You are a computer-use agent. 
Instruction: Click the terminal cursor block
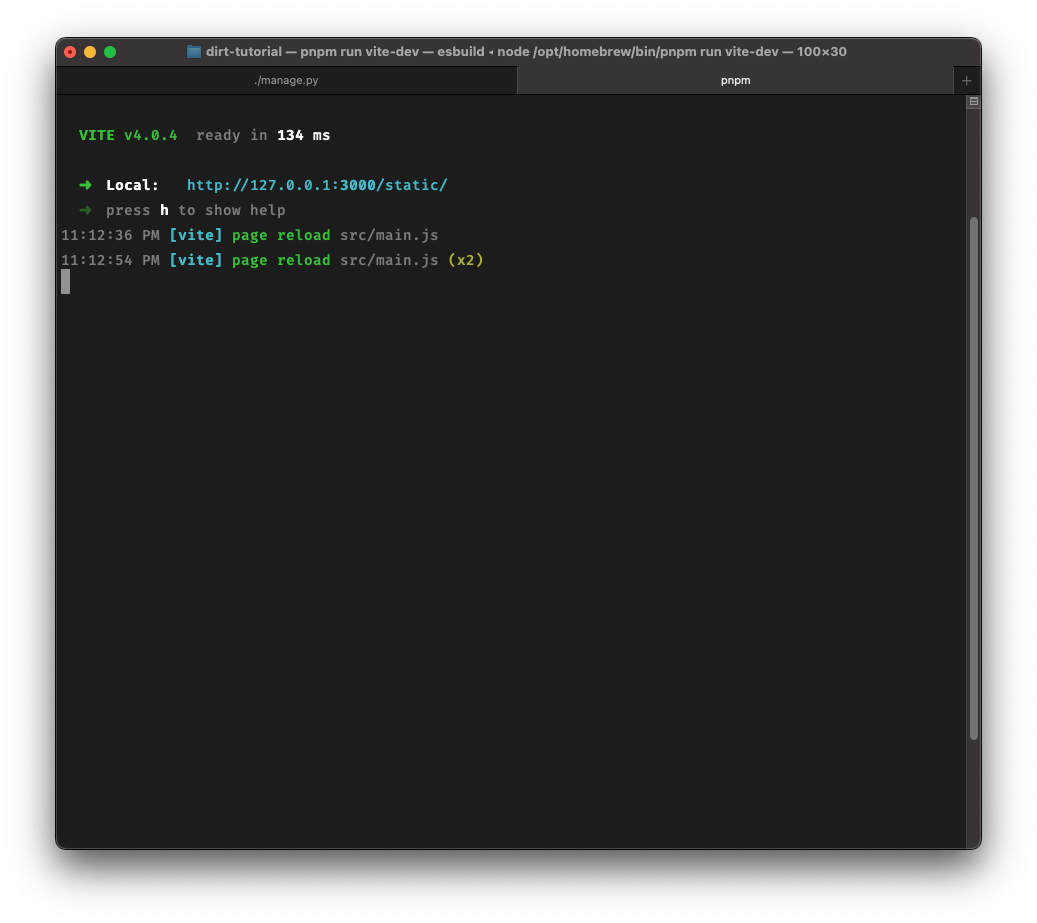(65, 282)
